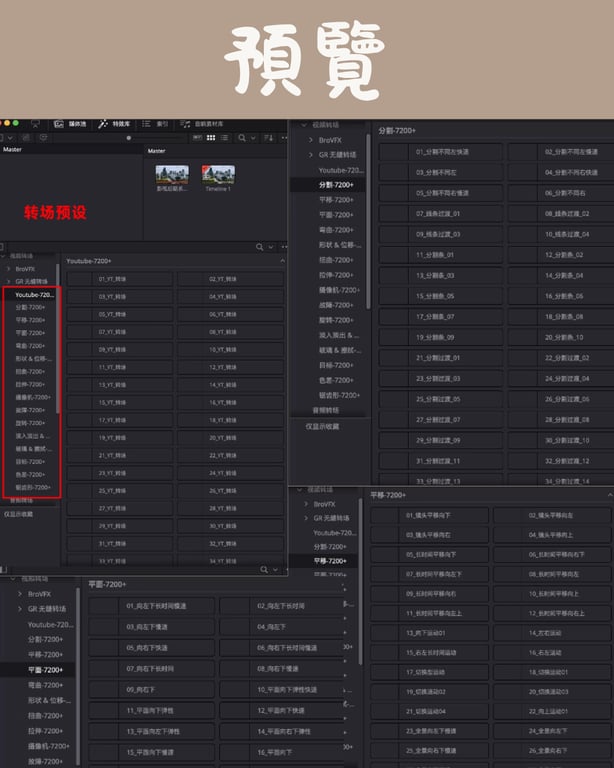Choose the 11_分割条_01 transition preset
This screenshot has width=614, height=768.
pyautogui.click(x=441, y=255)
